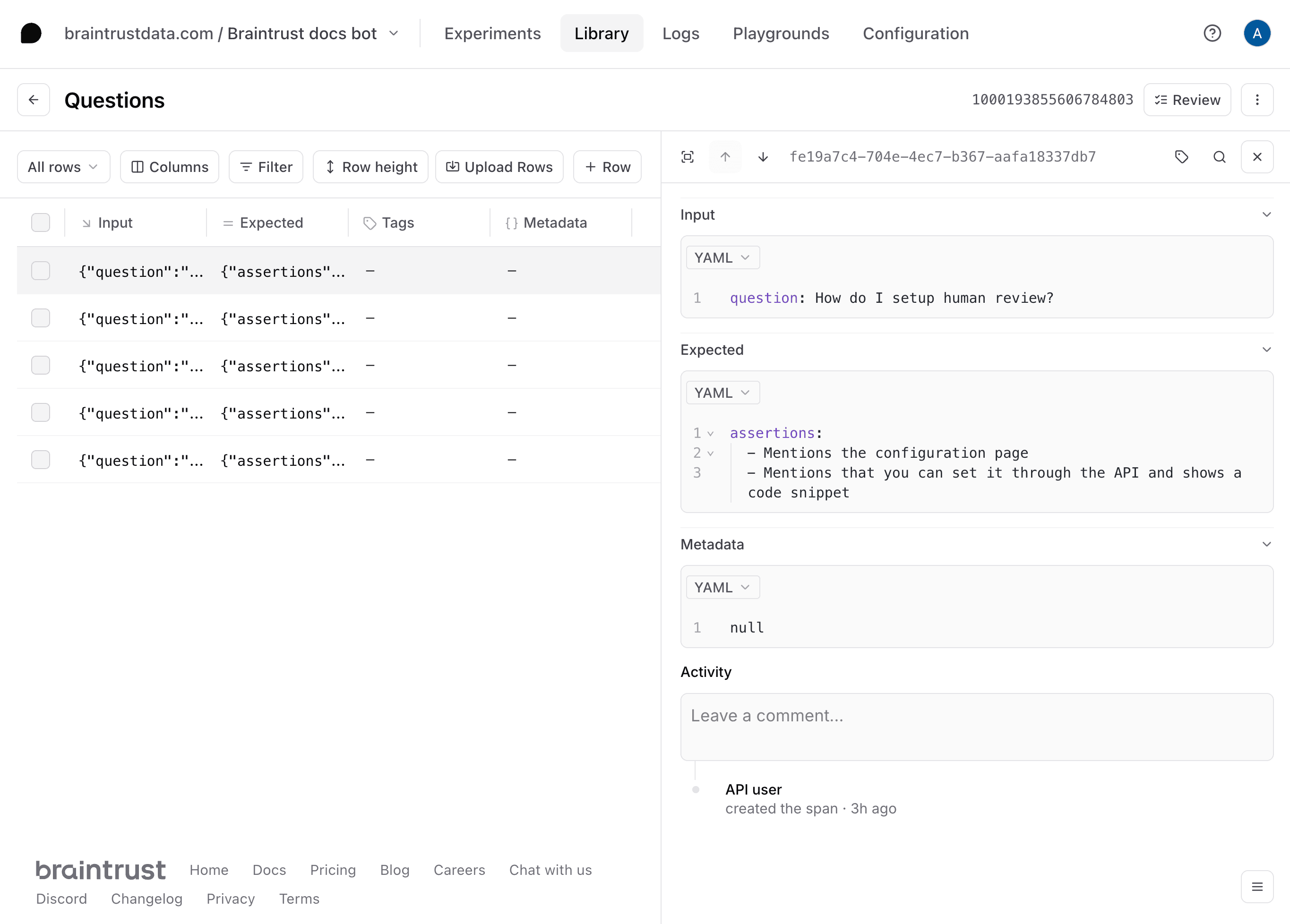Click the search icon in detail panel
The image size is (1290, 924).
click(1219, 157)
